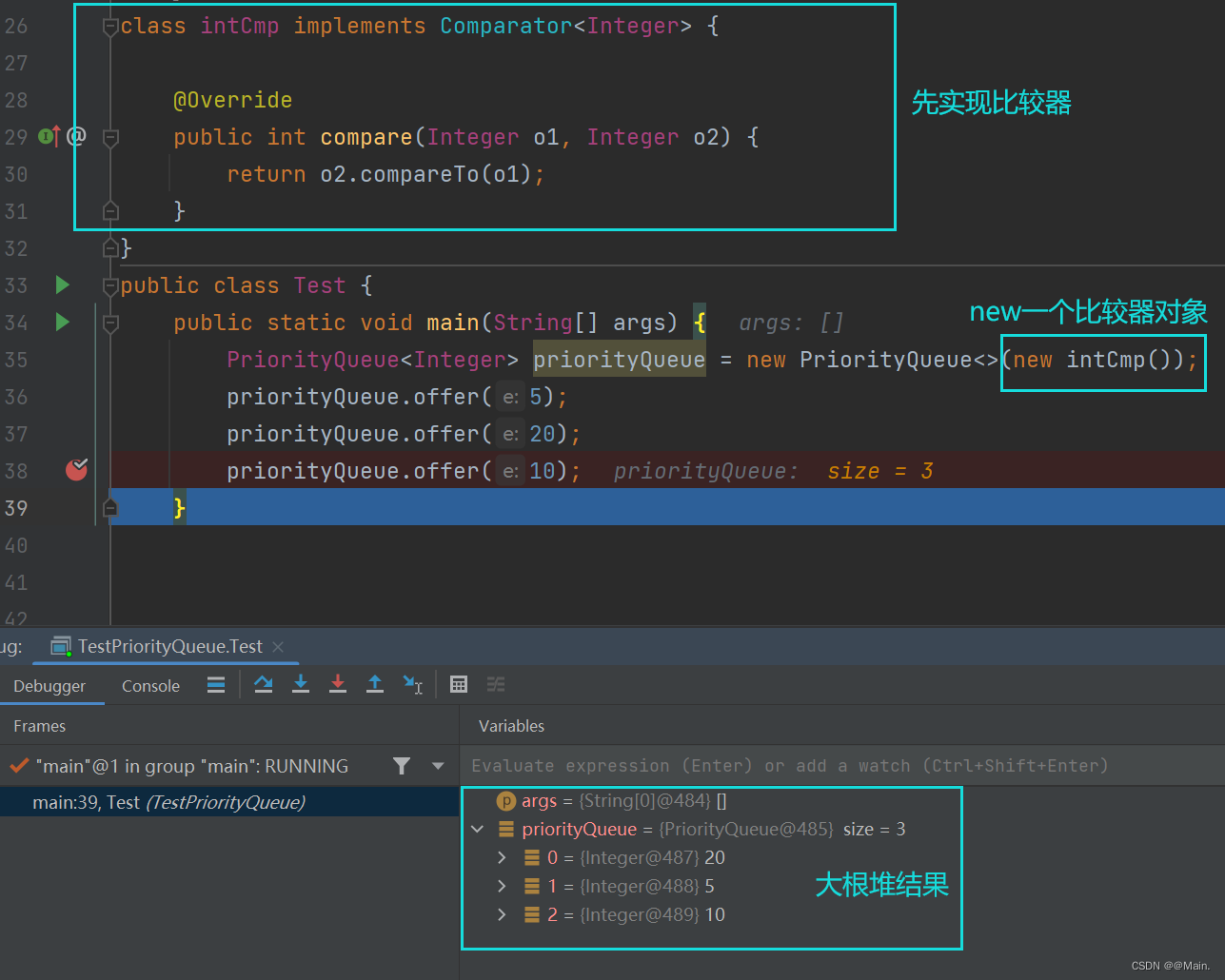
Task: Expand element 0 with Integer 20
Action: [x=503, y=858]
